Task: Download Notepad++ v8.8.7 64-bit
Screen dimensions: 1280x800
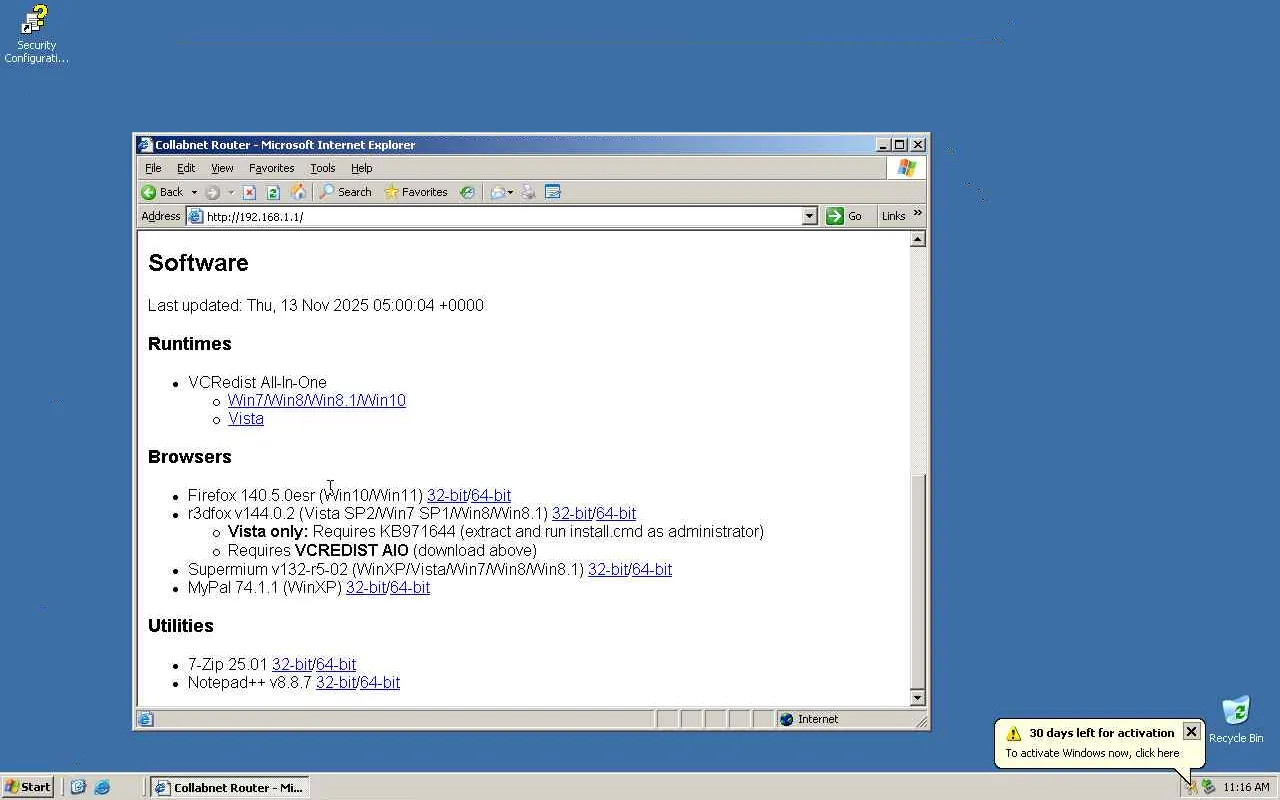Action: click(x=380, y=683)
